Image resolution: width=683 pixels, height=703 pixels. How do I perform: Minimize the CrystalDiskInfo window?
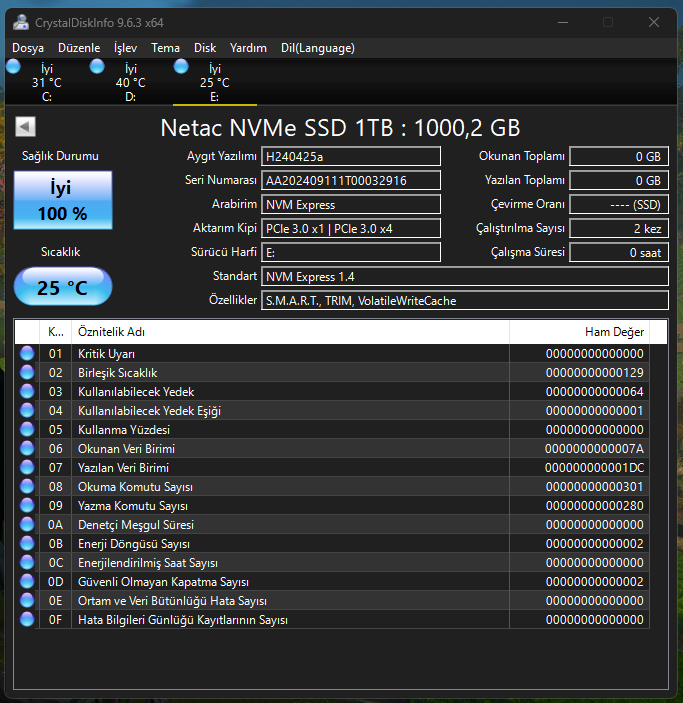pyautogui.click(x=563, y=22)
